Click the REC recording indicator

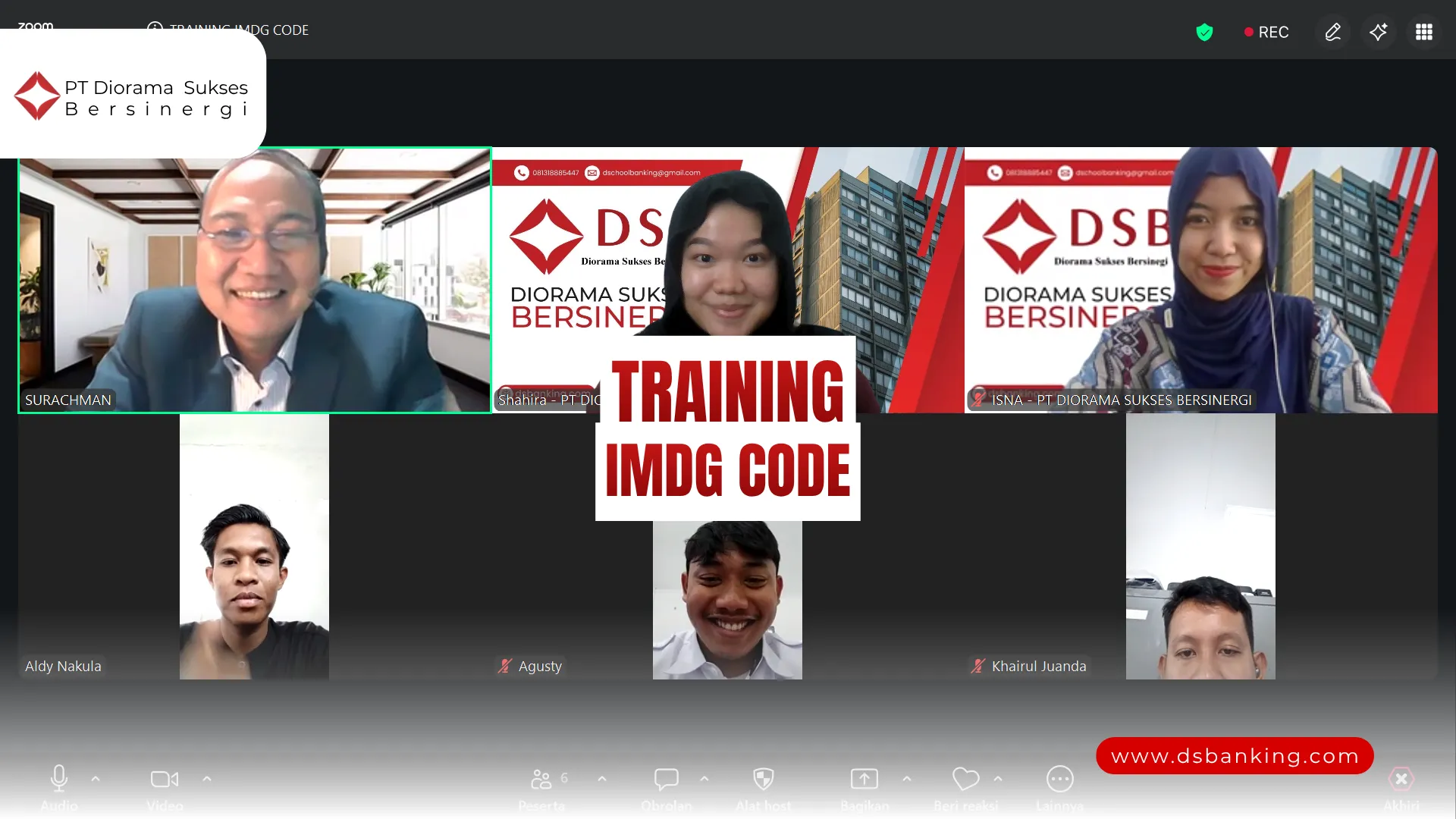tap(1266, 32)
